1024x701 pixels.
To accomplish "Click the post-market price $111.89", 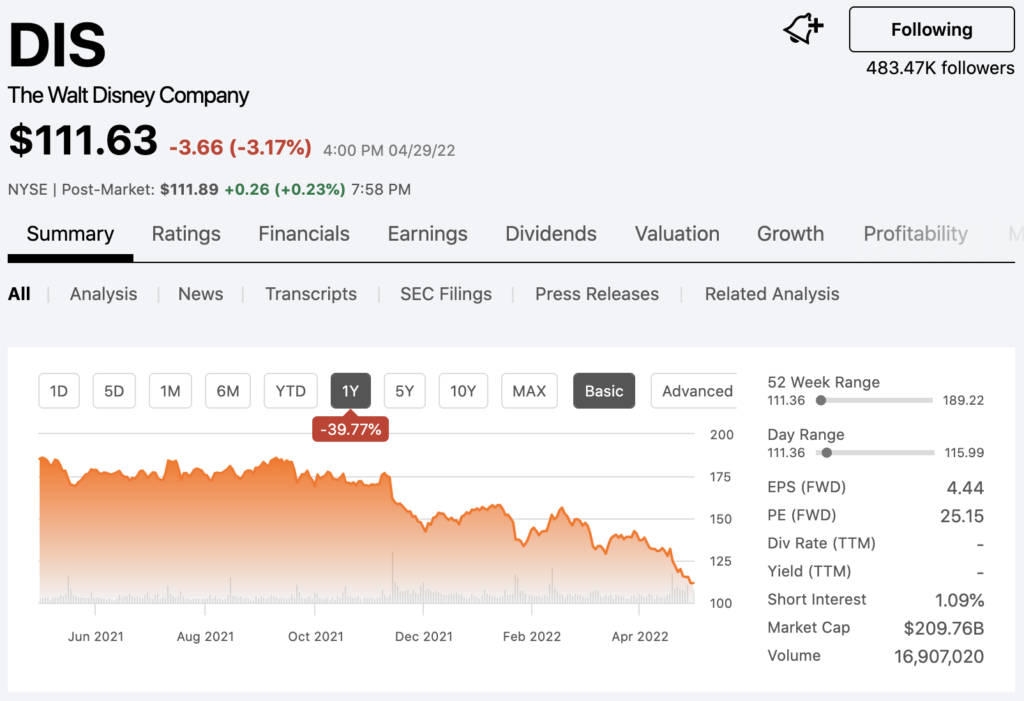I will coord(189,189).
